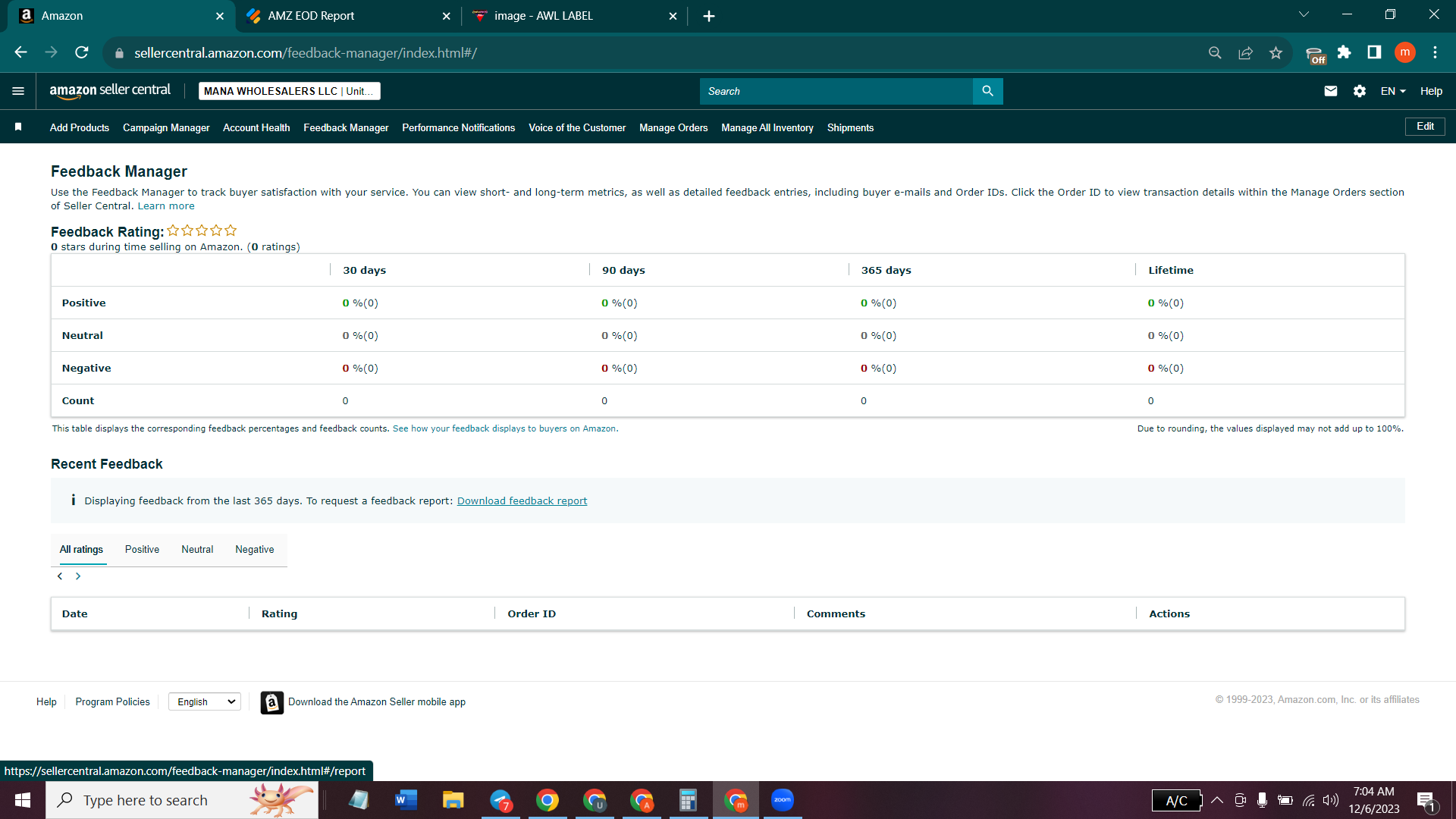Viewport: 1456px width, 819px height.
Task: Open File Explorer from the taskbar
Action: click(453, 800)
